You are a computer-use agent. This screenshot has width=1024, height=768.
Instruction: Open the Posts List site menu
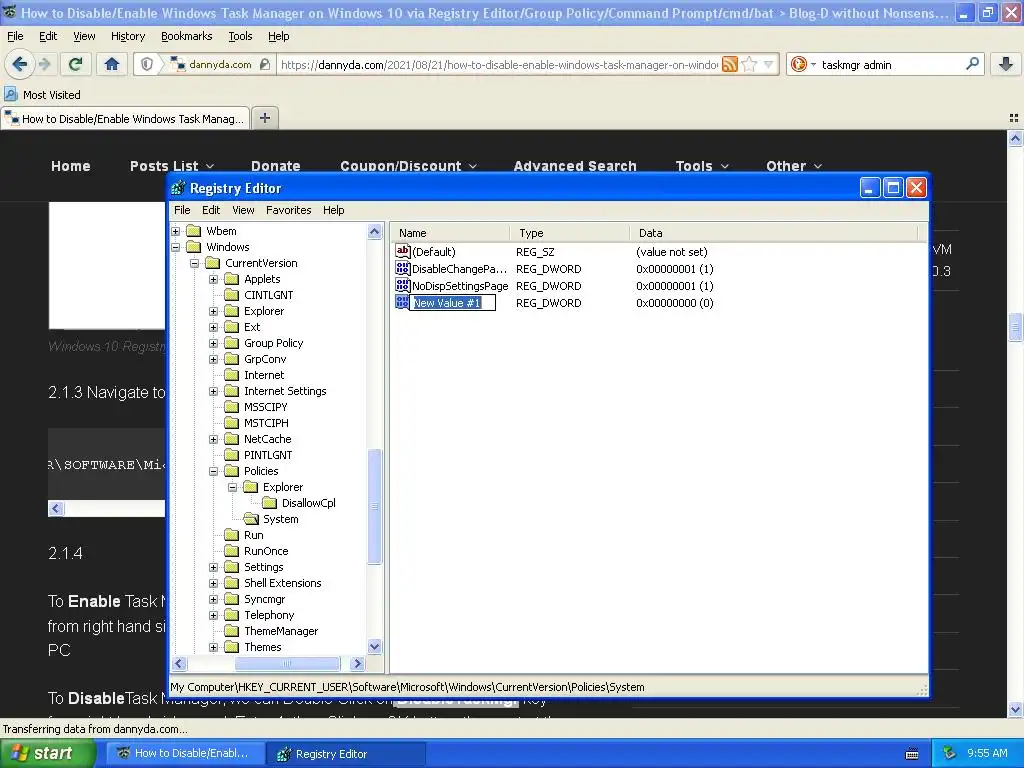point(172,166)
